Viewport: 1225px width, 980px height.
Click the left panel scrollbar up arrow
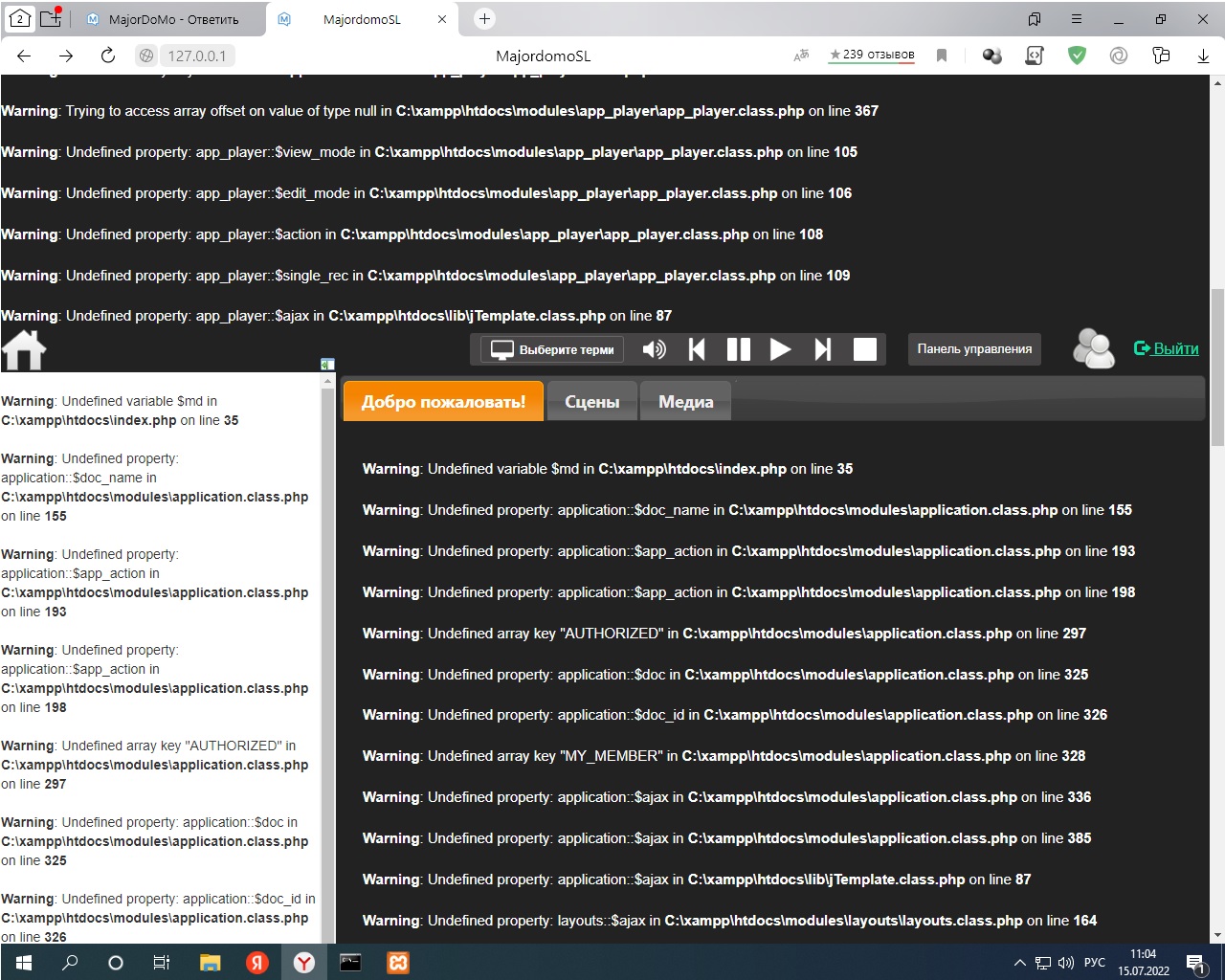click(328, 381)
